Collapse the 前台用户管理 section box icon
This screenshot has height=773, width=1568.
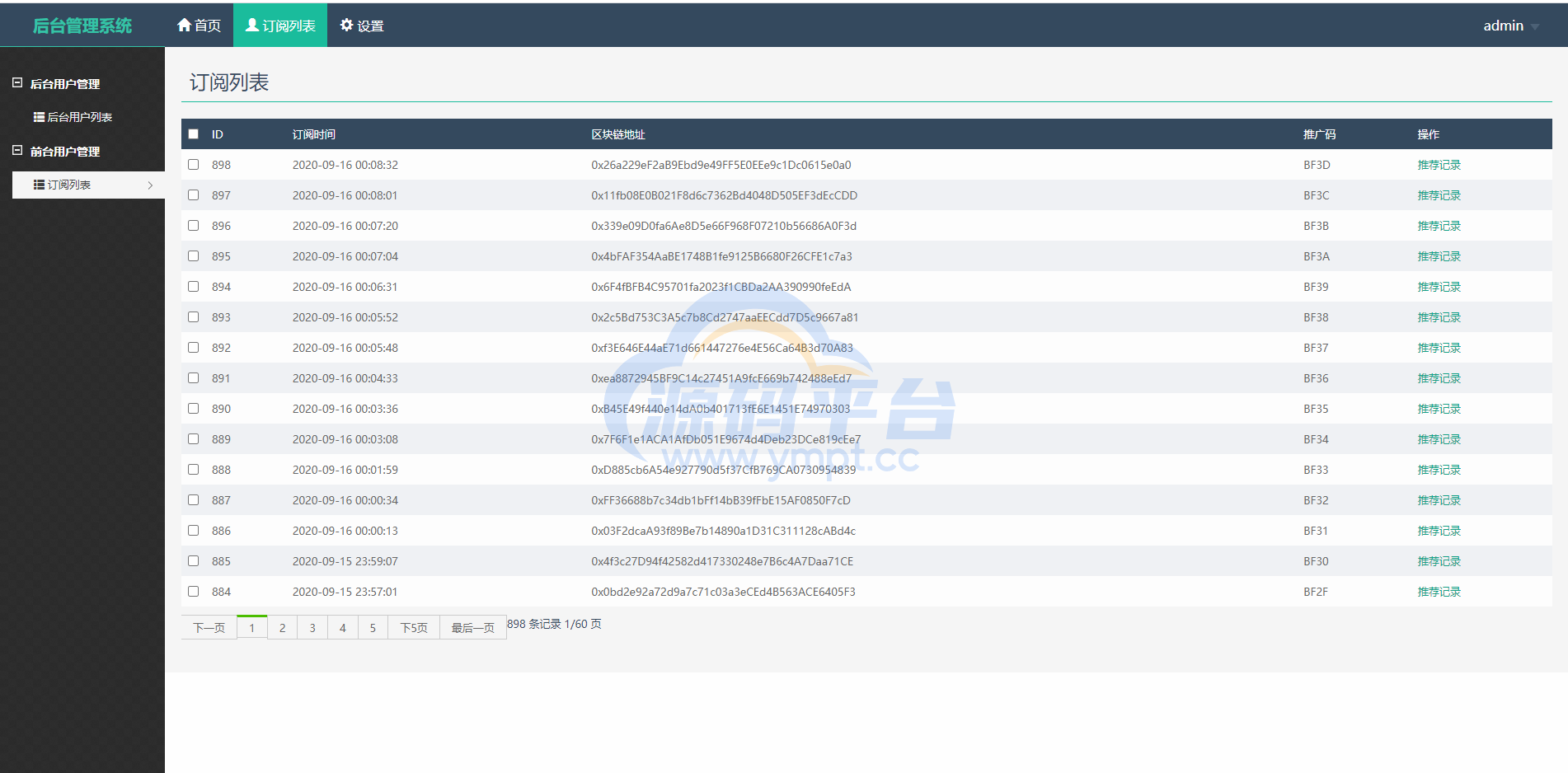17,150
